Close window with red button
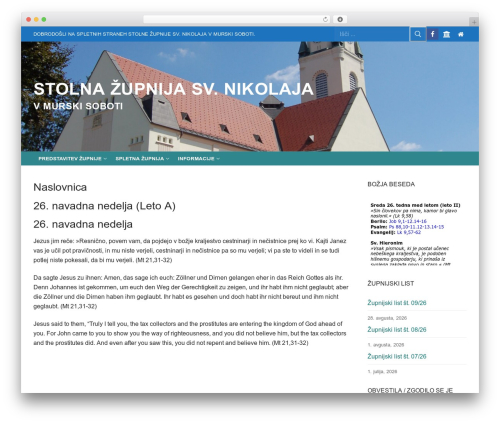 click(x=29, y=19)
